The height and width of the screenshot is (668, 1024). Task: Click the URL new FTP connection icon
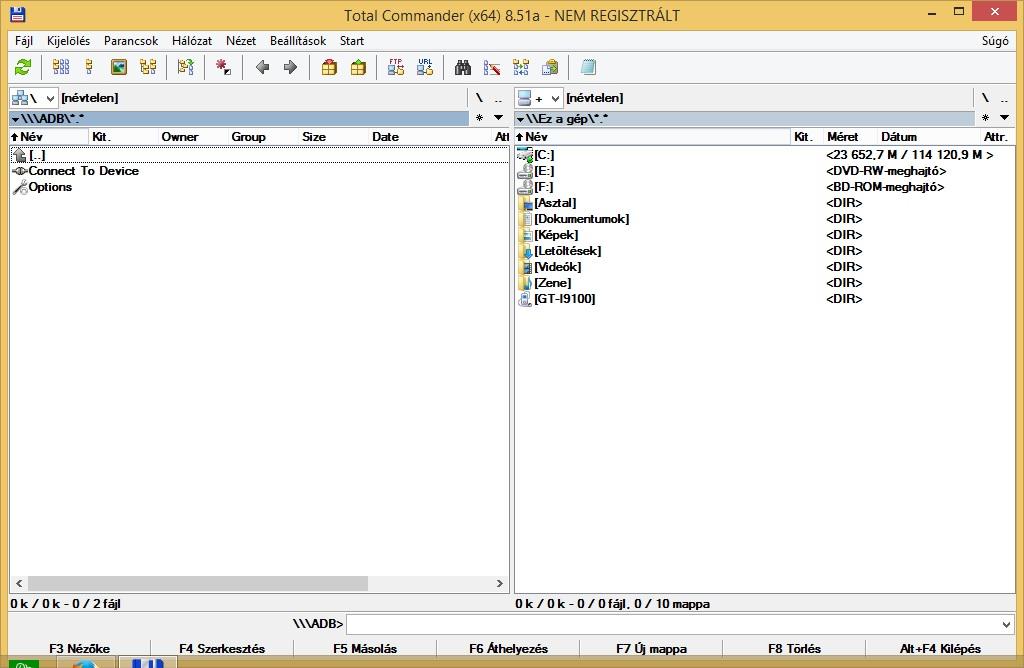click(425, 67)
